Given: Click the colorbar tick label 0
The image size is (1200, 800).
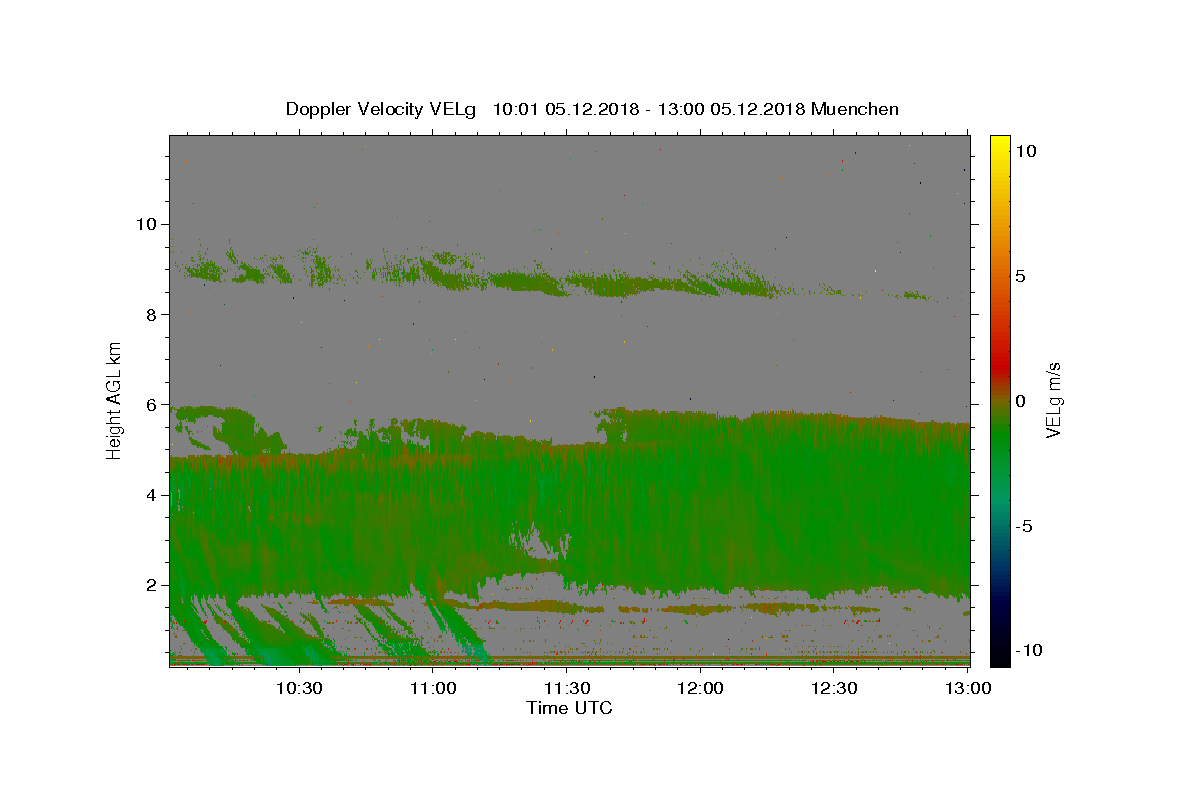Looking at the screenshot, I should pos(1020,401).
